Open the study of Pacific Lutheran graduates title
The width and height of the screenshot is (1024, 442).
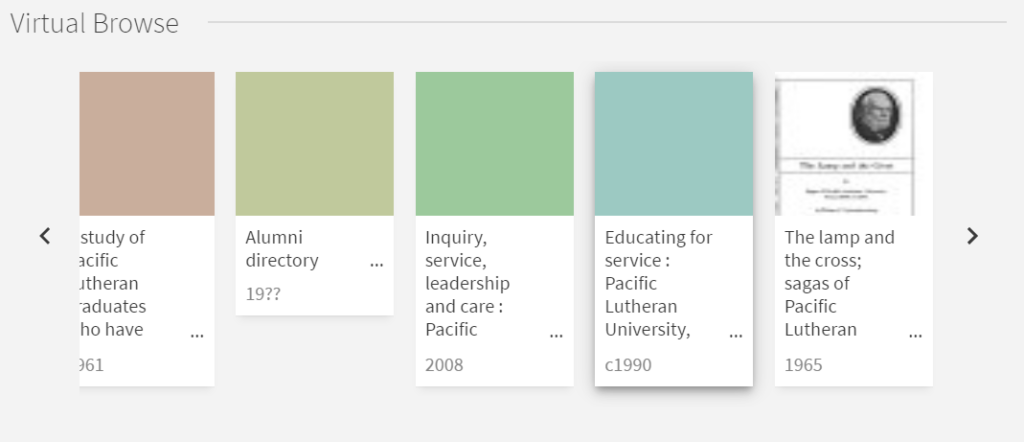[x=113, y=283]
